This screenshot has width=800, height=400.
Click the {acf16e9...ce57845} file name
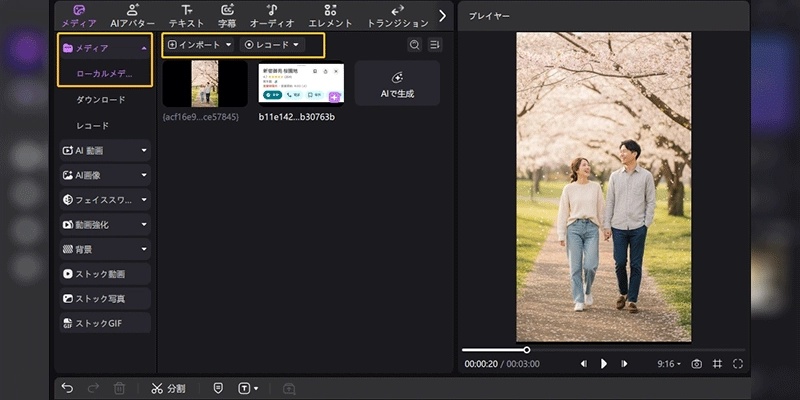click(201, 117)
